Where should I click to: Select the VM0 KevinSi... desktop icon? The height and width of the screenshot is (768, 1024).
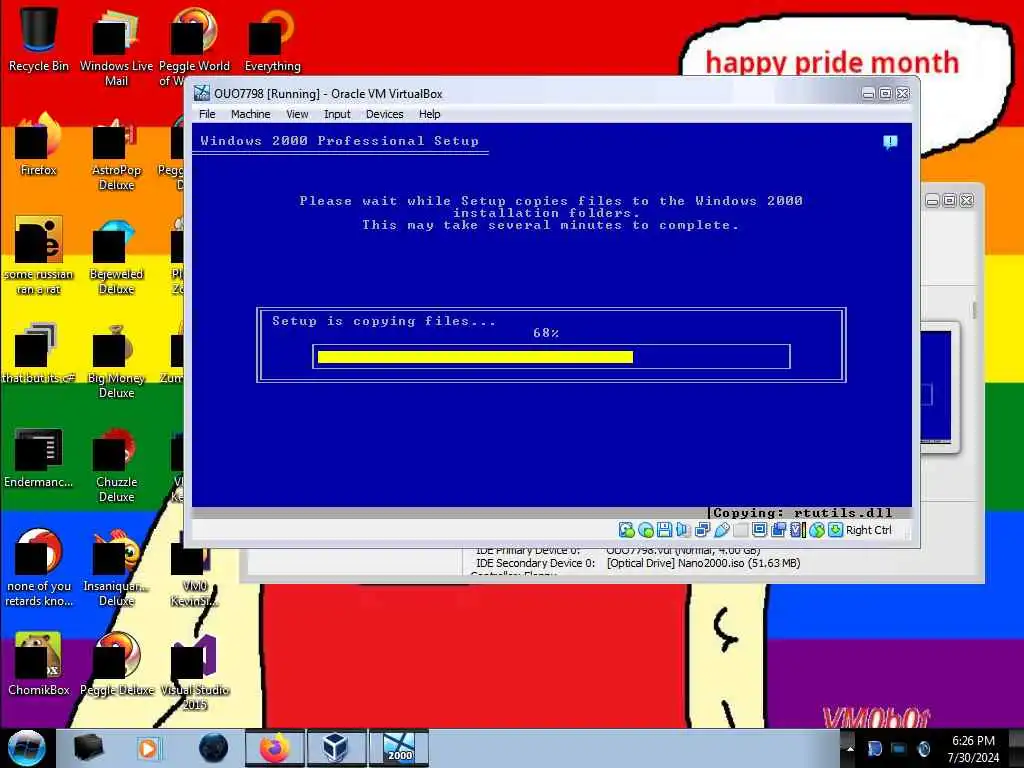(195, 569)
